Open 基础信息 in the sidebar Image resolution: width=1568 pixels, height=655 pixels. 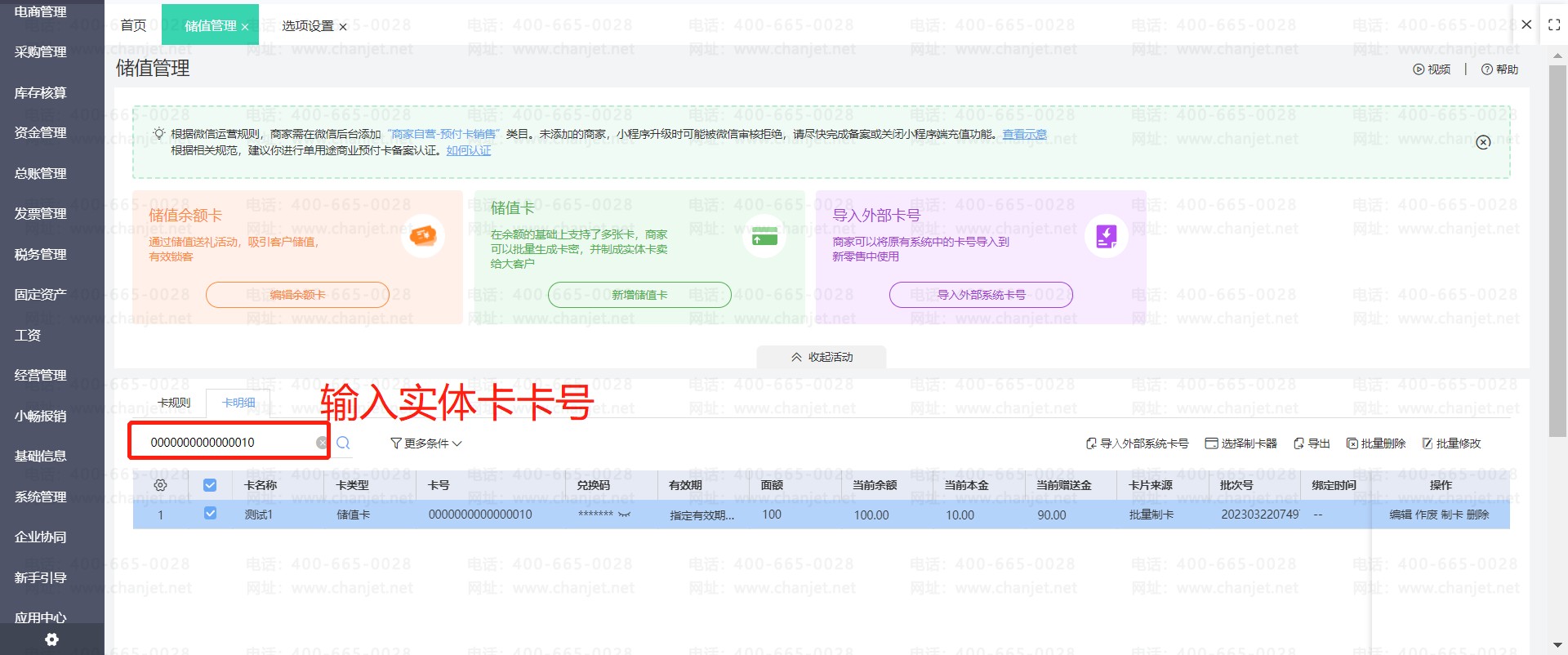point(41,457)
